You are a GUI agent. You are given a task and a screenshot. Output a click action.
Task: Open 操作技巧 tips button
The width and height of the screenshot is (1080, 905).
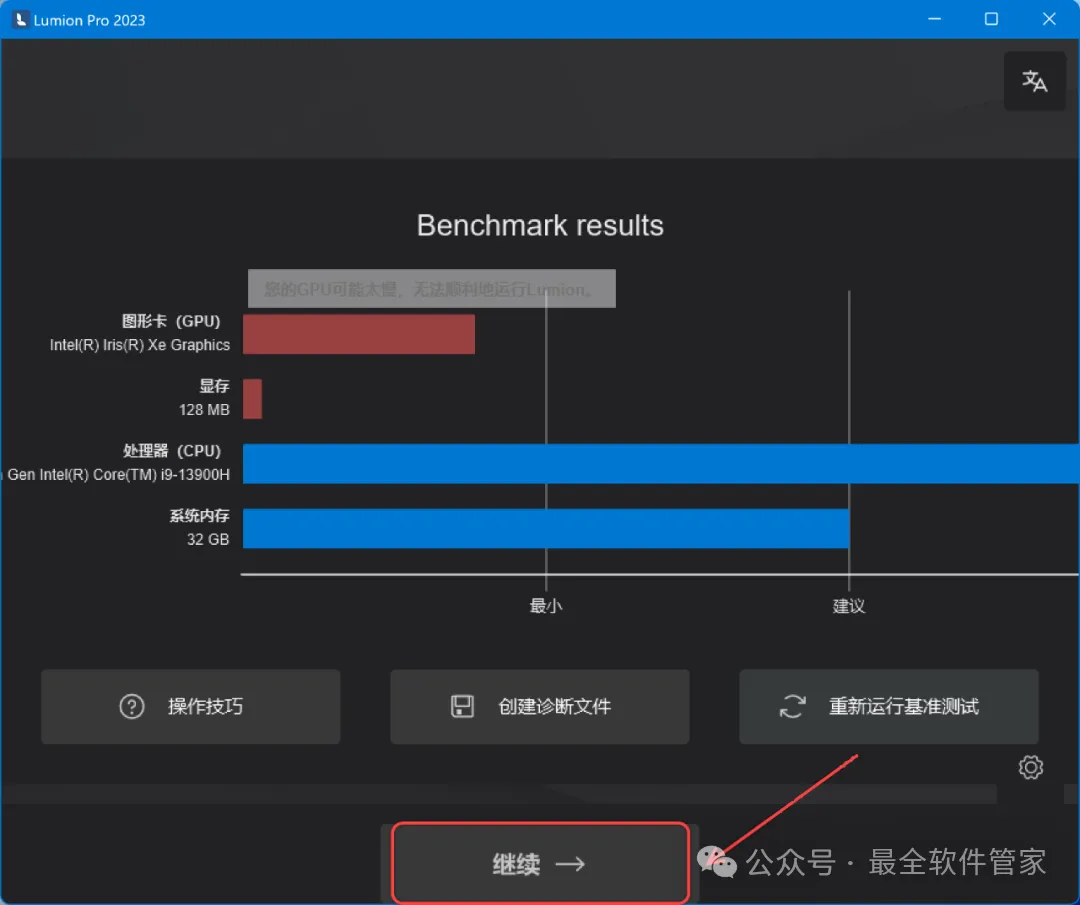(191, 707)
